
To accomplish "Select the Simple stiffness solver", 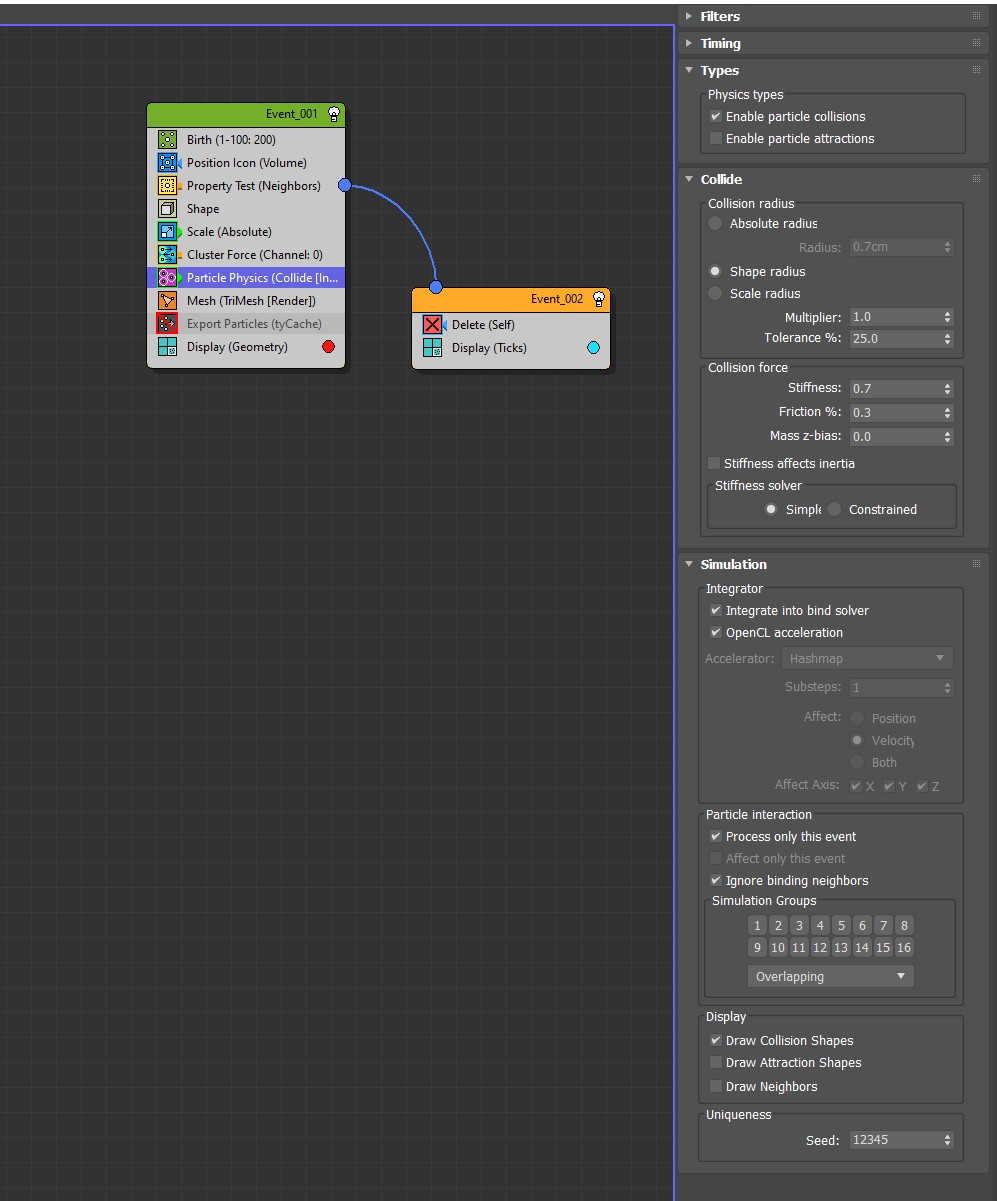I will tap(771, 510).
